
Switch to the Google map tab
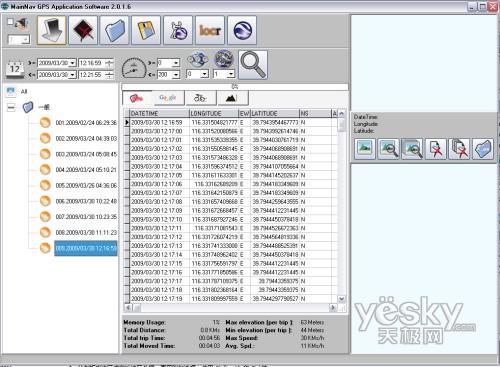[x=168, y=98]
